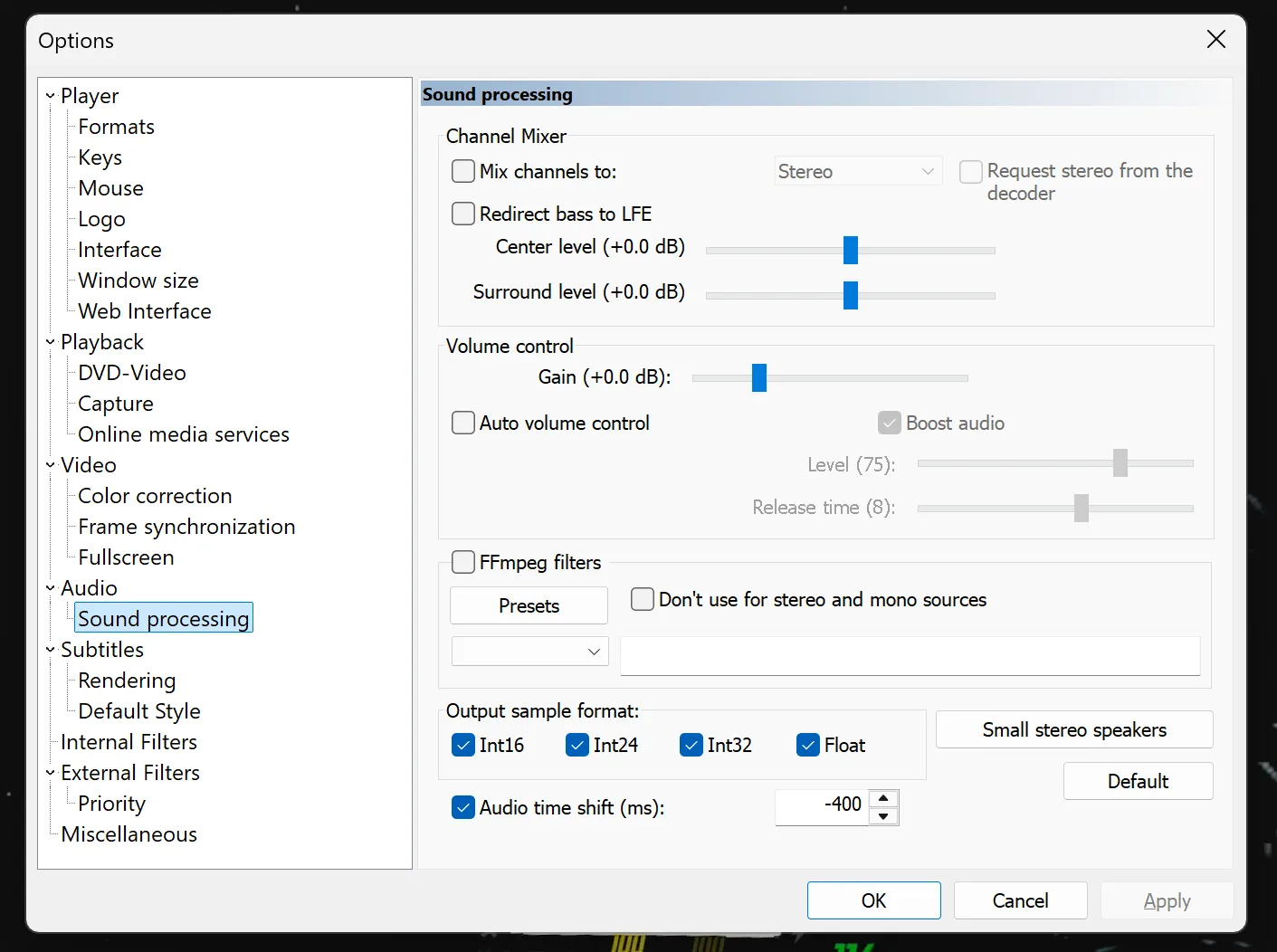Go to Web Interface settings
This screenshot has height=952, width=1277.
coord(145,311)
